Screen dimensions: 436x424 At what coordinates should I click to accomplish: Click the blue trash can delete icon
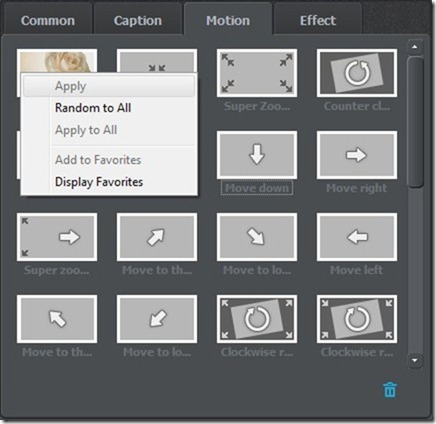(390, 389)
